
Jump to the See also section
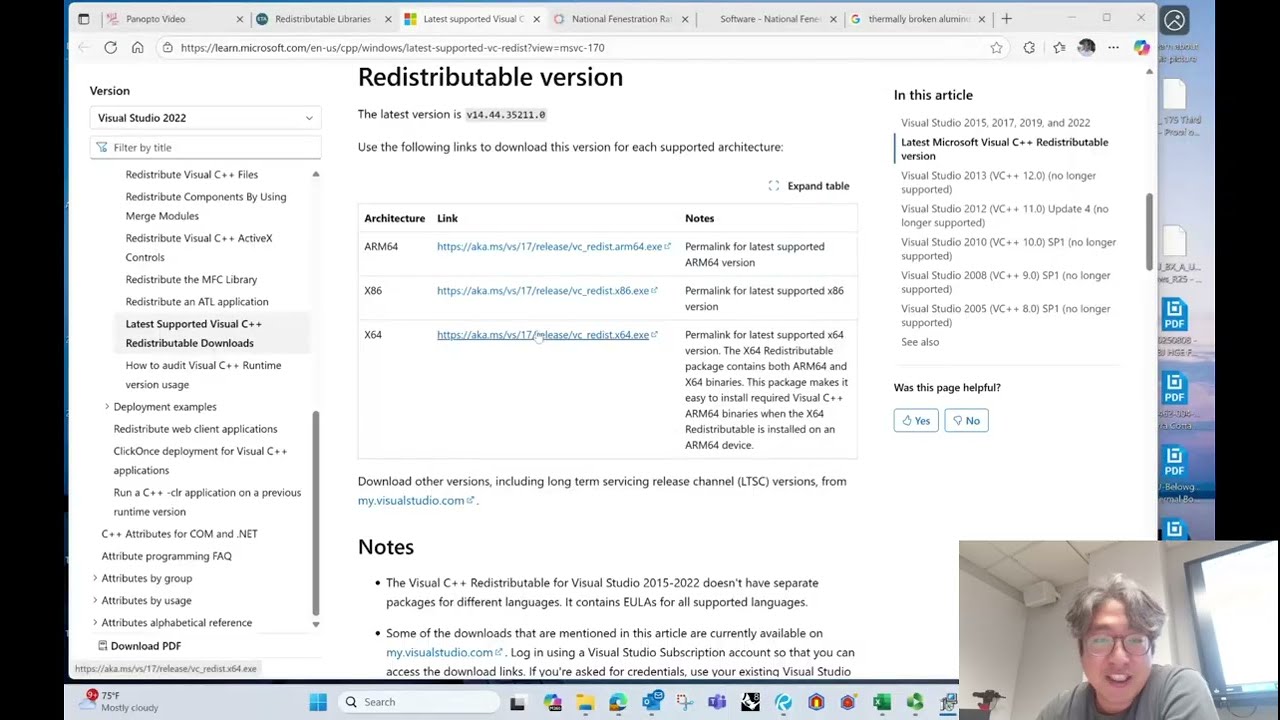920,342
